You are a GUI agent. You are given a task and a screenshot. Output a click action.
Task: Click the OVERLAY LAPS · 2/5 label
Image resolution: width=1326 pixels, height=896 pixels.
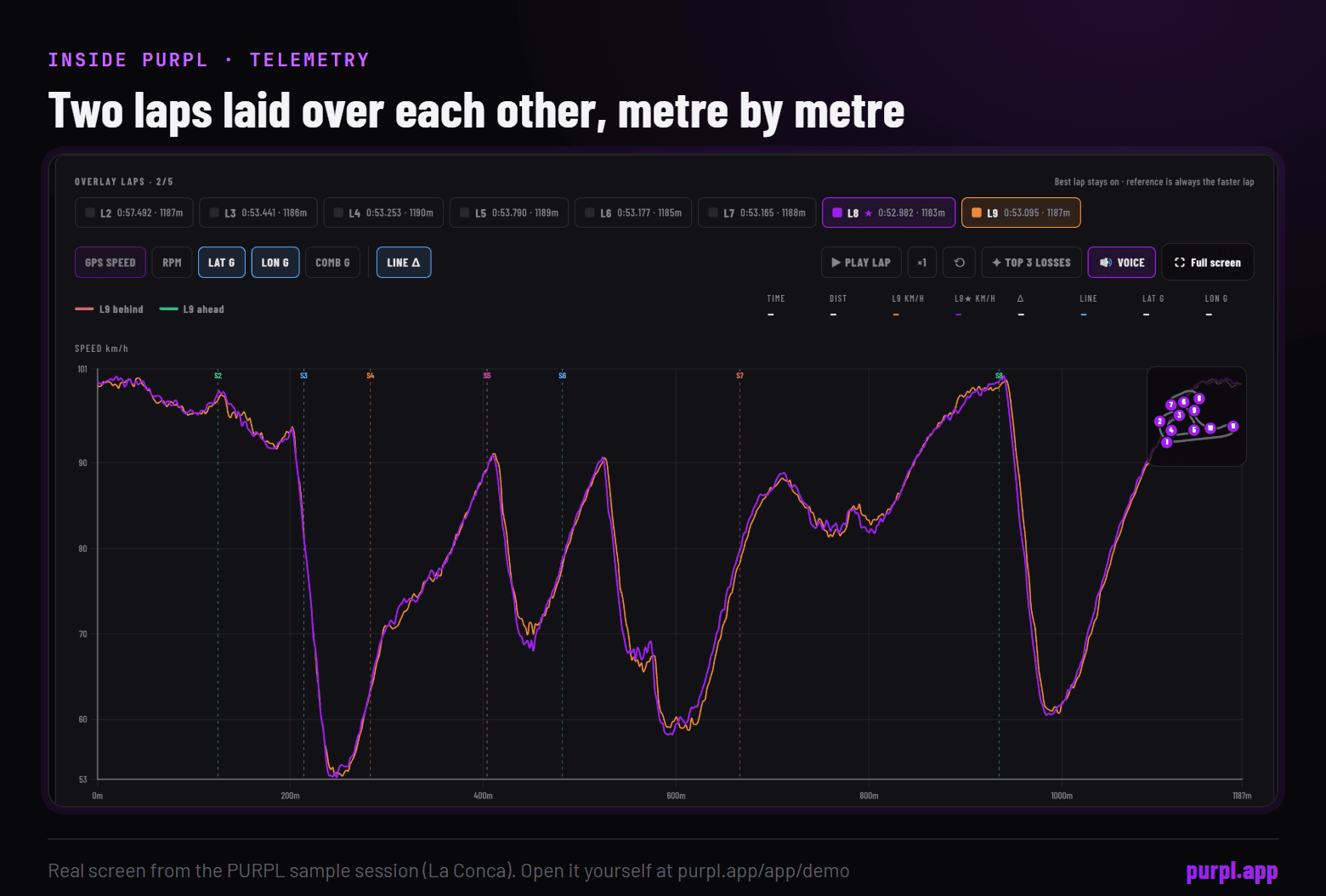(124, 182)
